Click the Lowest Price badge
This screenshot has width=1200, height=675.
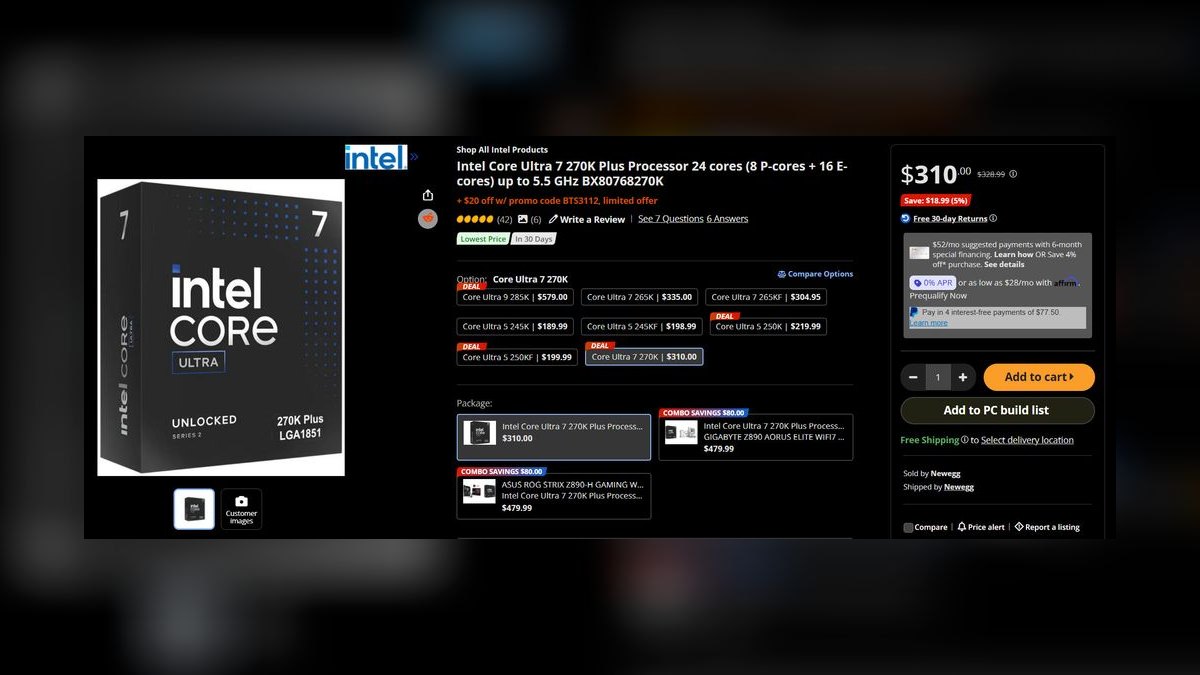tap(483, 239)
